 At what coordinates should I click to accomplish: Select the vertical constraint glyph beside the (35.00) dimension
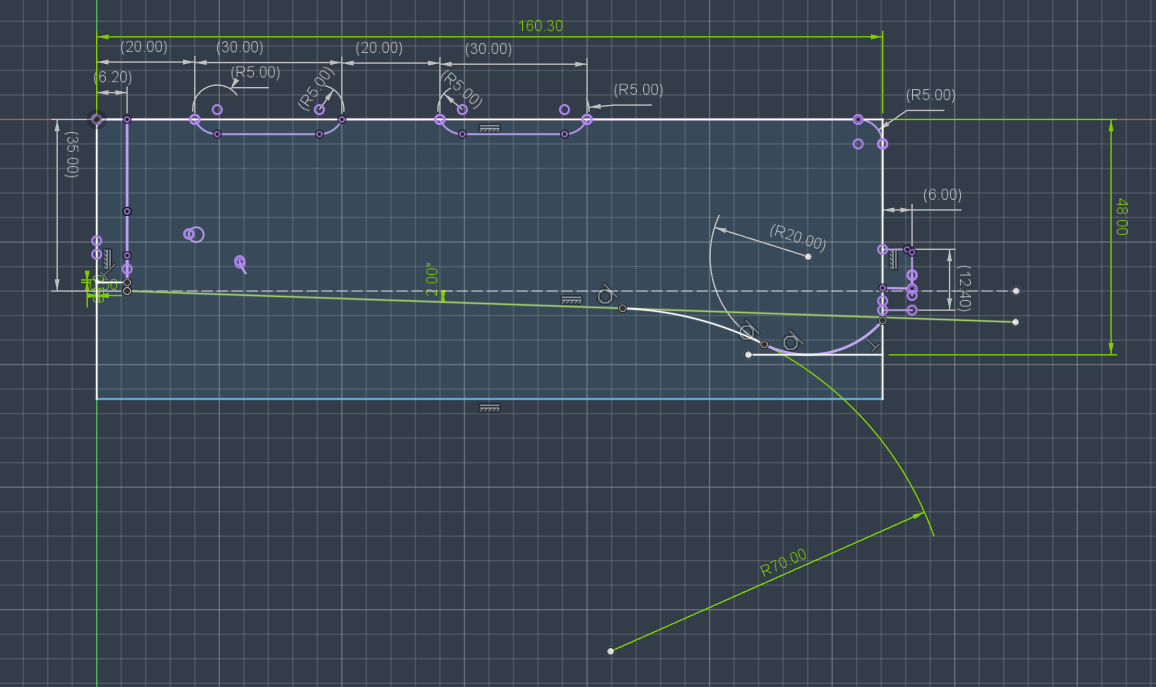click(108, 259)
